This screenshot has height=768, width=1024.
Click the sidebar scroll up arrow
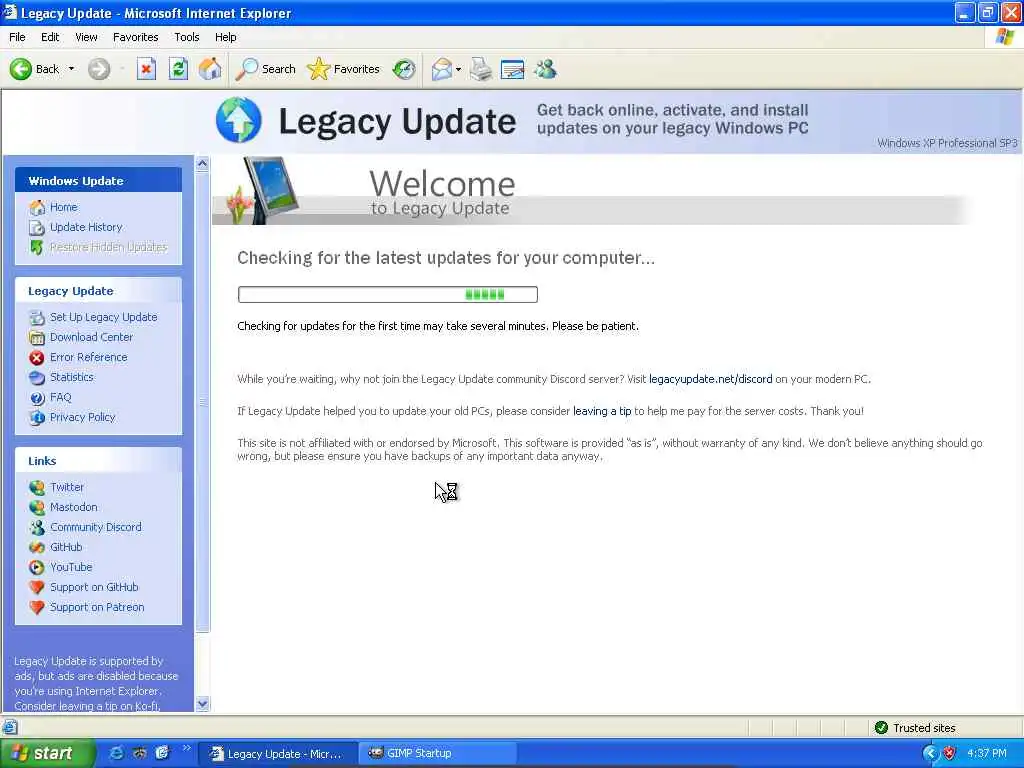(x=202, y=163)
